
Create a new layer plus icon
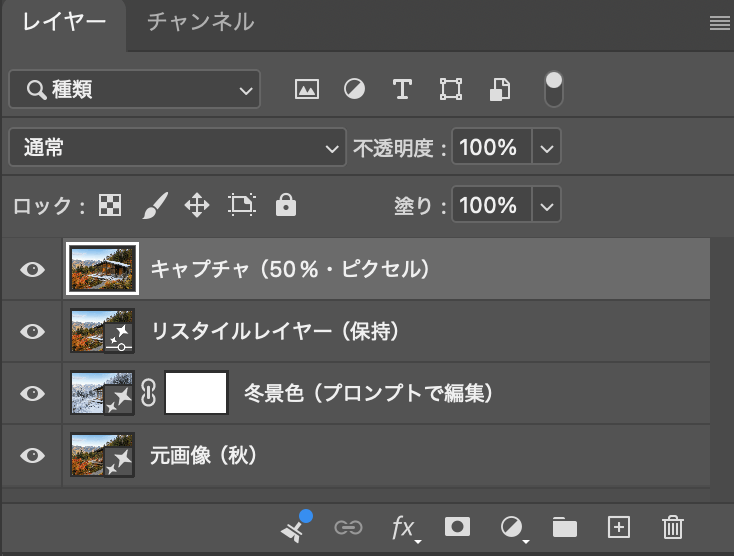[619, 527]
